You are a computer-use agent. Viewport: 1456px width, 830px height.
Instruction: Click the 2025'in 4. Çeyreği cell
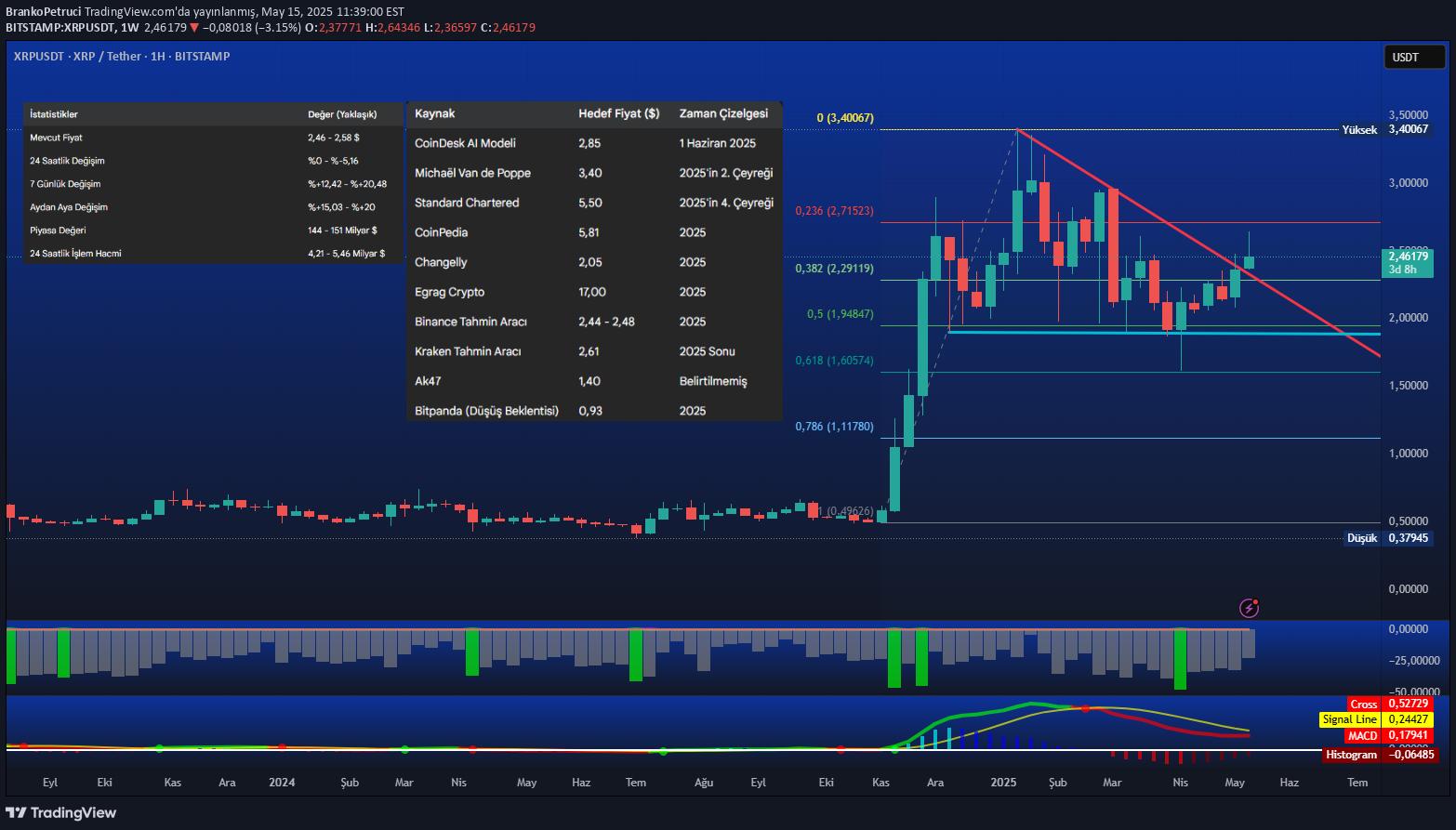[x=726, y=203]
